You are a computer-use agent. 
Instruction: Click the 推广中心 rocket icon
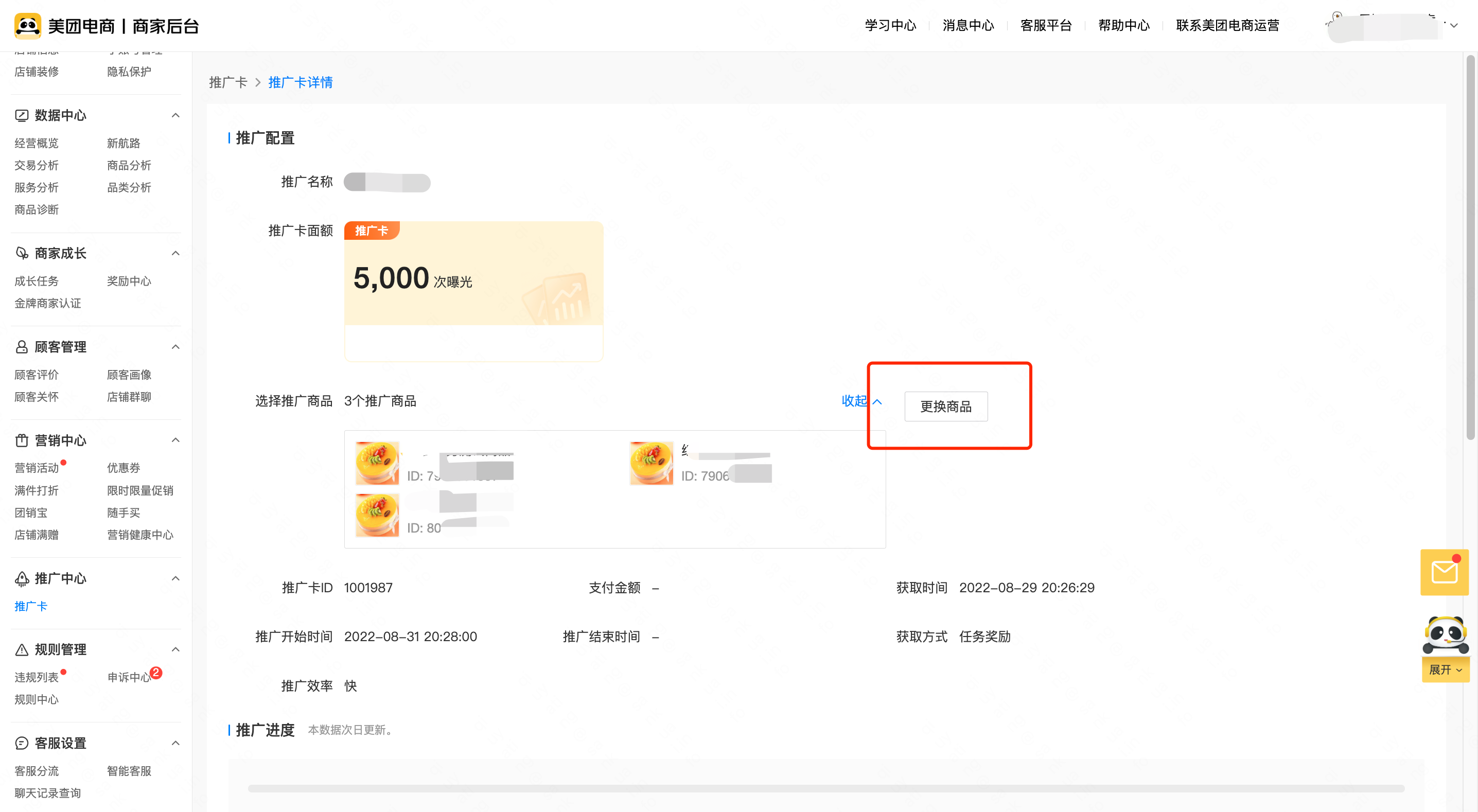point(21,578)
